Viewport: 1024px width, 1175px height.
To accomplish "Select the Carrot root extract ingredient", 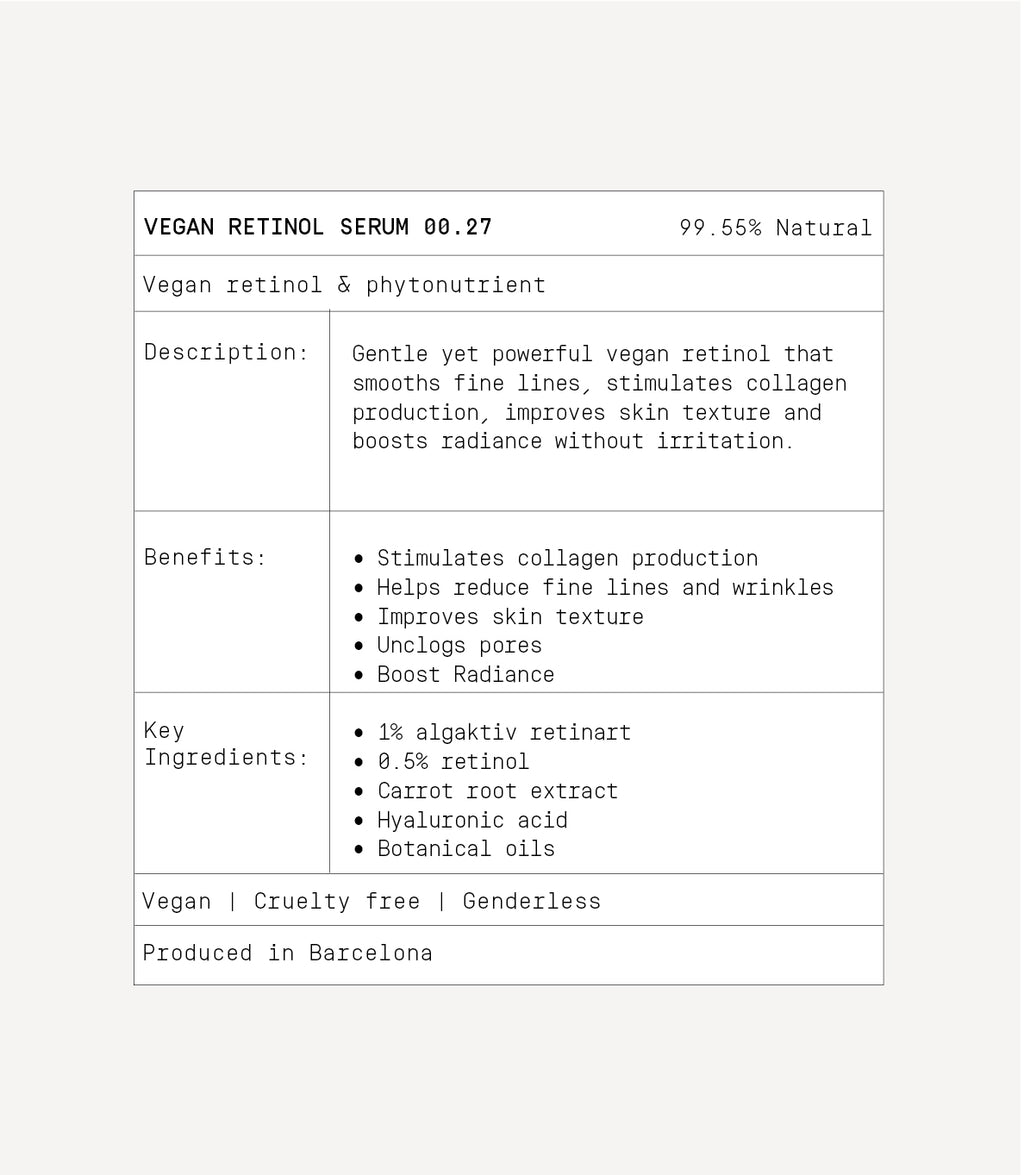I will pos(497,790).
